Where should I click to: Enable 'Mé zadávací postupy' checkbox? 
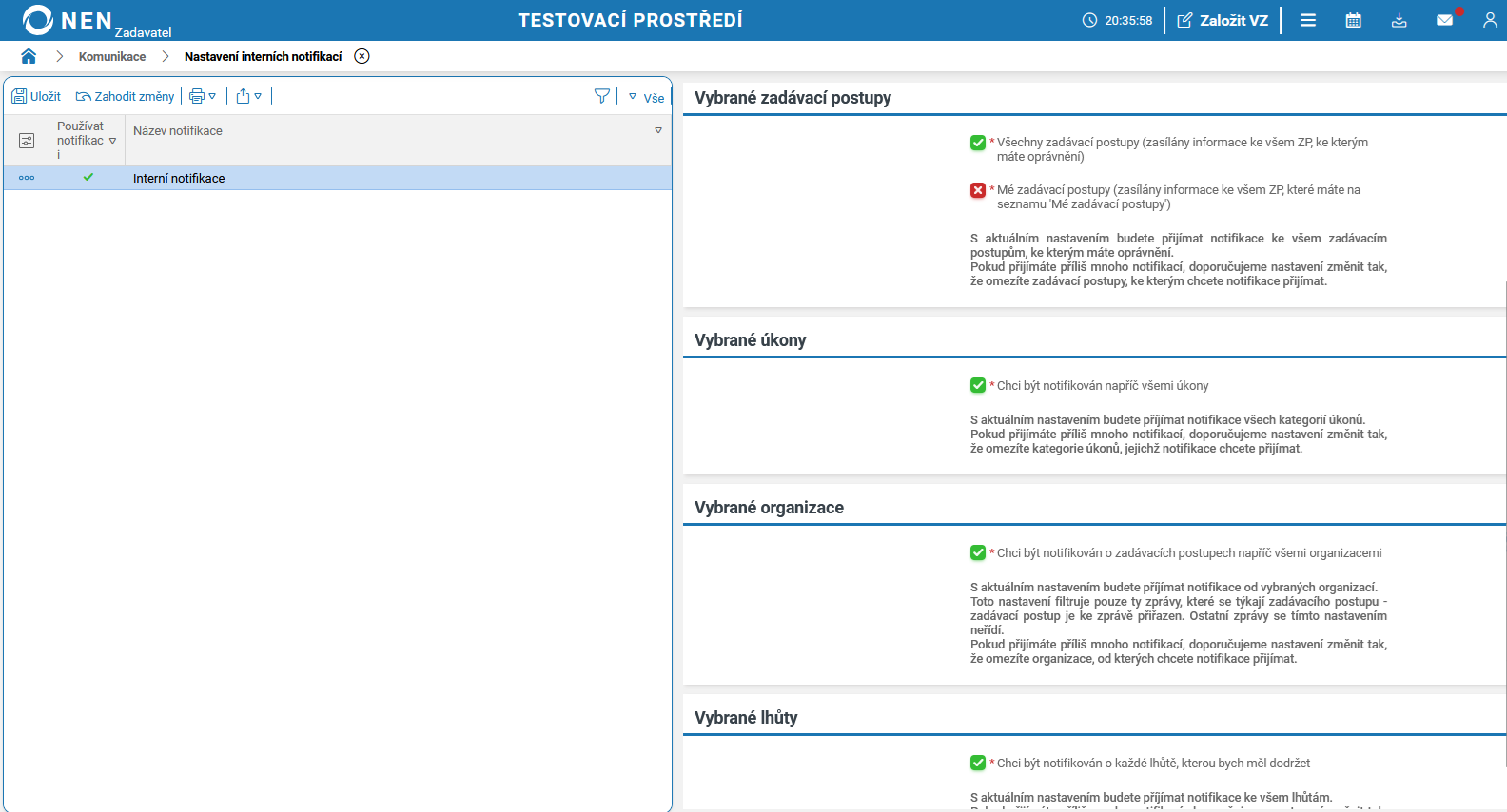click(978, 190)
